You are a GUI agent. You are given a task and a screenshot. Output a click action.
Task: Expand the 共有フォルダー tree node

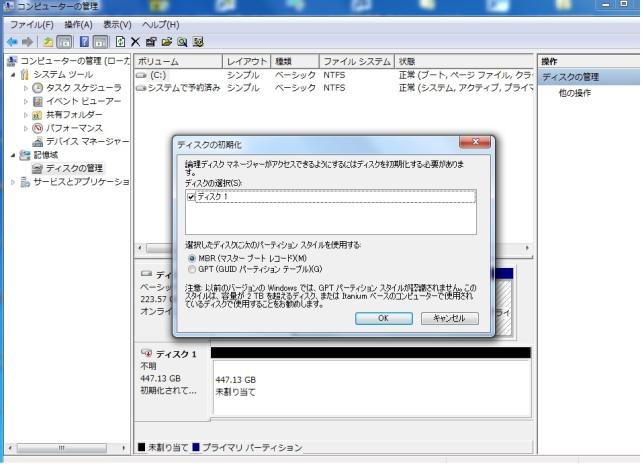click(x=26, y=115)
